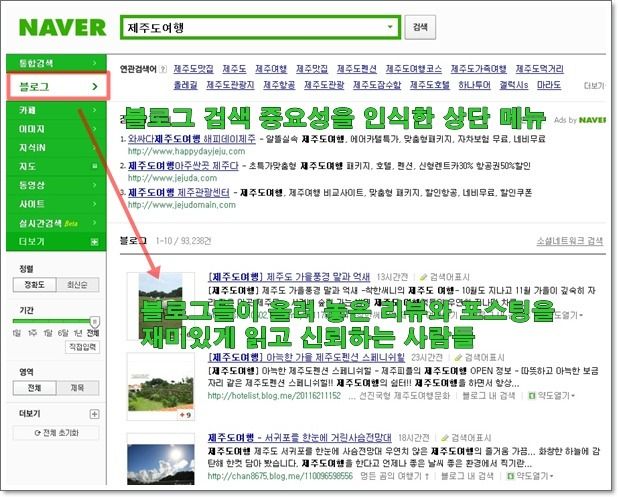Select 동영상 menu item

tap(56, 185)
